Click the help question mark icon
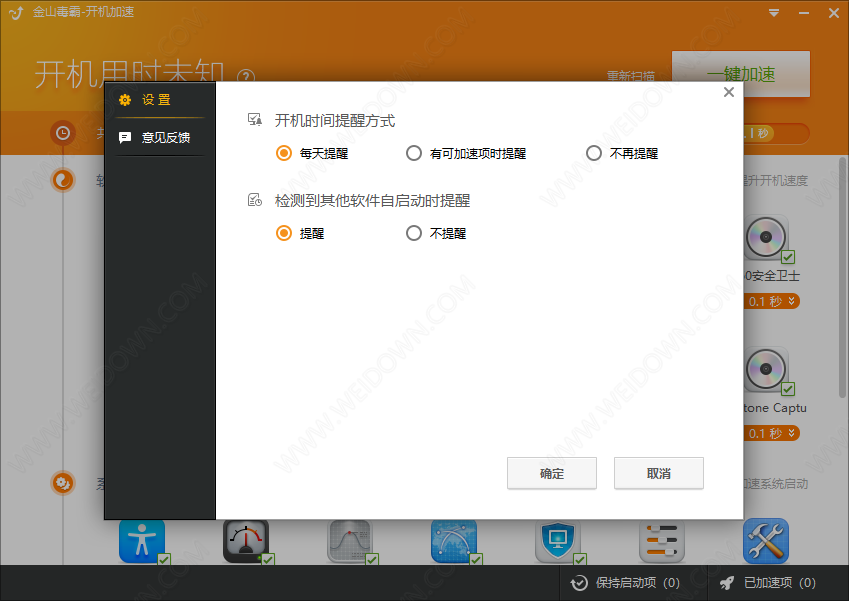Image resolution: width=849 pixels, height=601 pixels. pyautogui.click(x=246, y=76)
